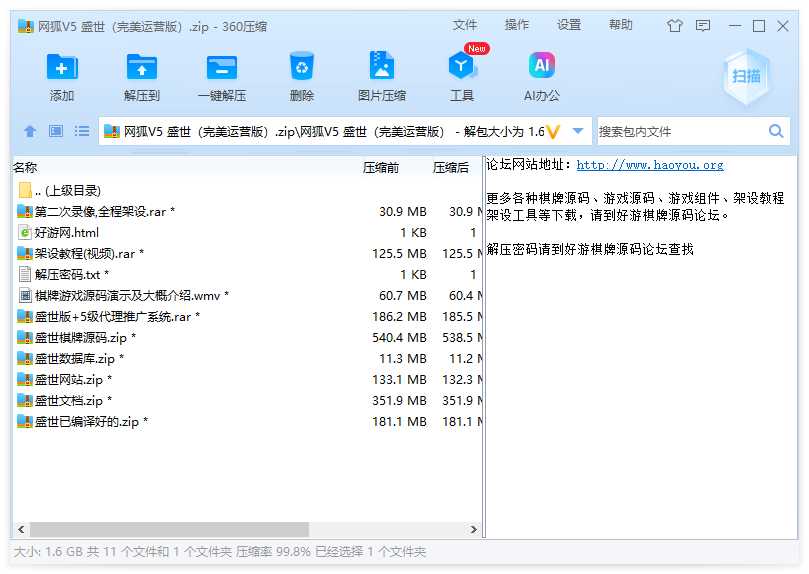
Task: Switch to the thumbnail view icon
Action: click(56, 131)
